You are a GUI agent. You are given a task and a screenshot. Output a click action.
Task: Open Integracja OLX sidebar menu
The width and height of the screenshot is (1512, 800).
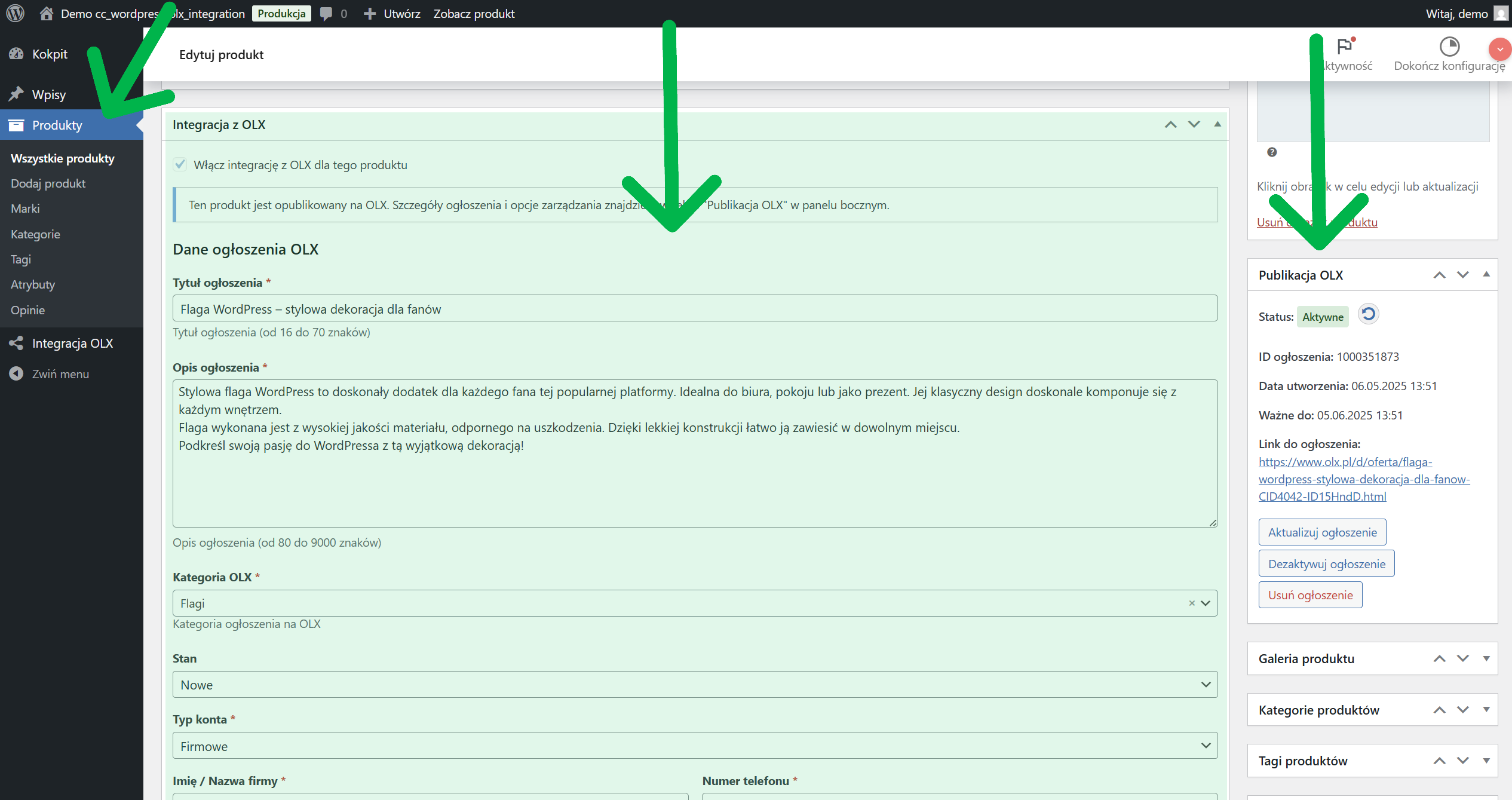pyautogui.click(x=72, y=343)
